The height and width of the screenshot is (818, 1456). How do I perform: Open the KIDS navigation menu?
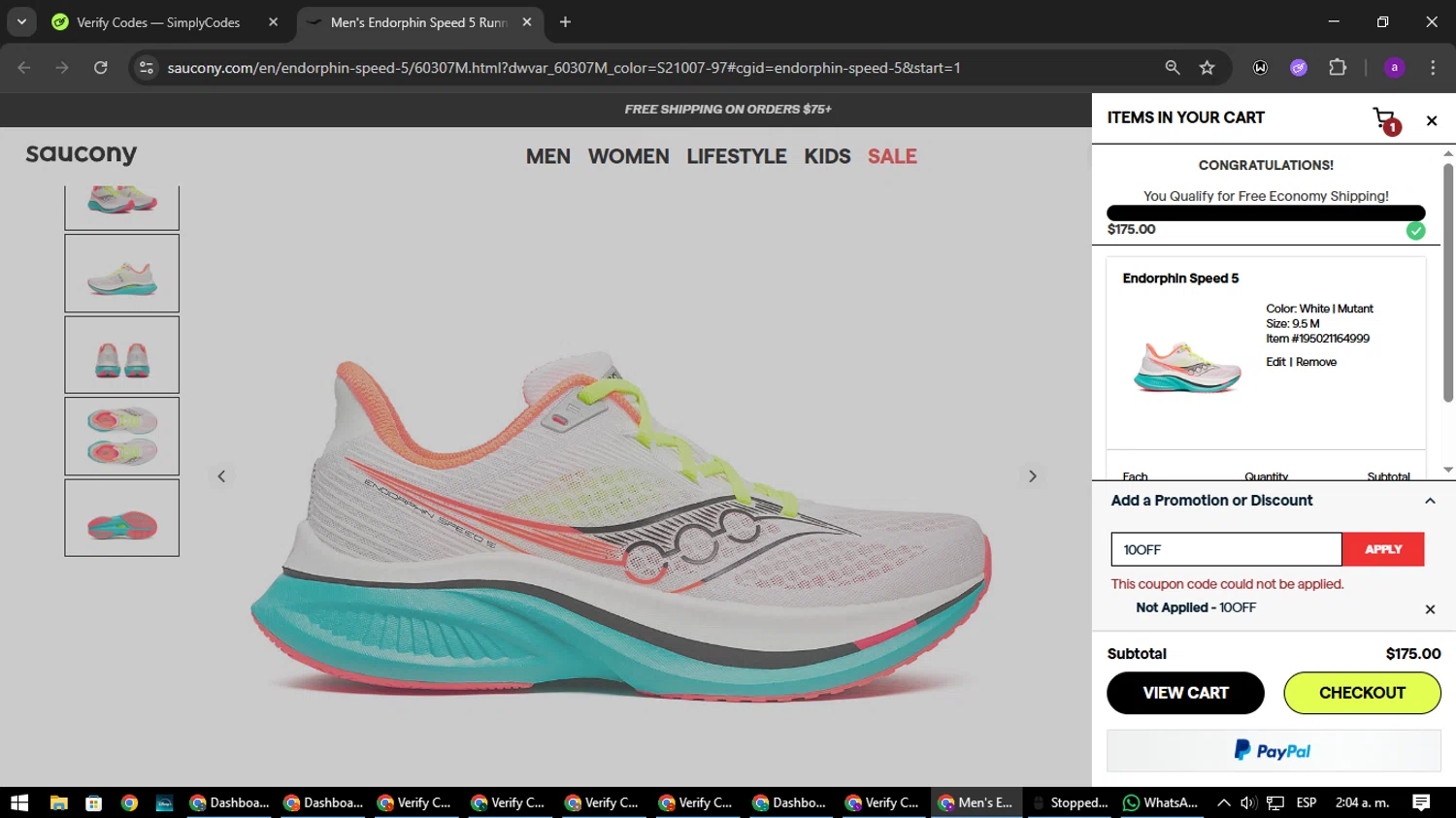(x=827, y=156)
